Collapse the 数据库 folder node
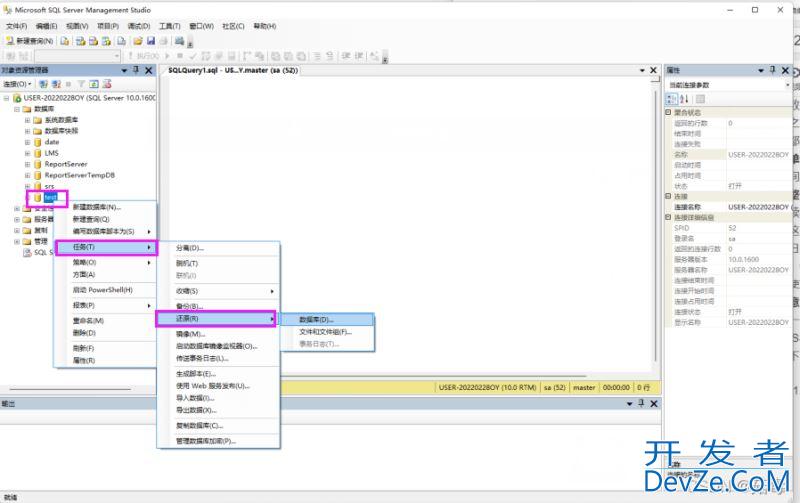The image size is (800, 503). (17, 109)
